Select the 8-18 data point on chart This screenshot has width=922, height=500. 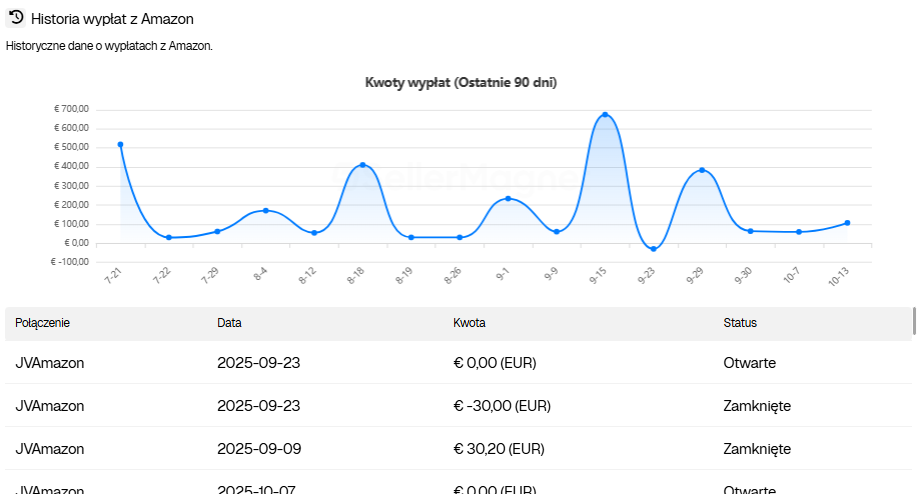tap(362, 165)
